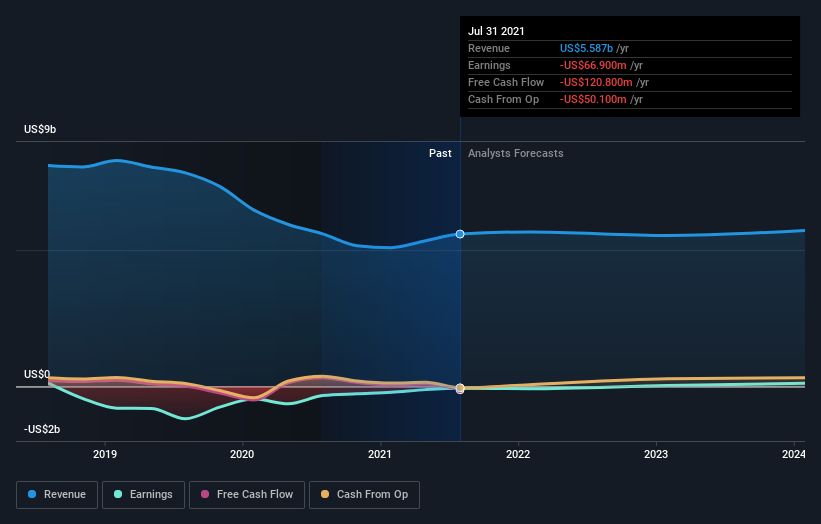
Task: Click the US$9b axis label
Action: (x=40, y=129)
